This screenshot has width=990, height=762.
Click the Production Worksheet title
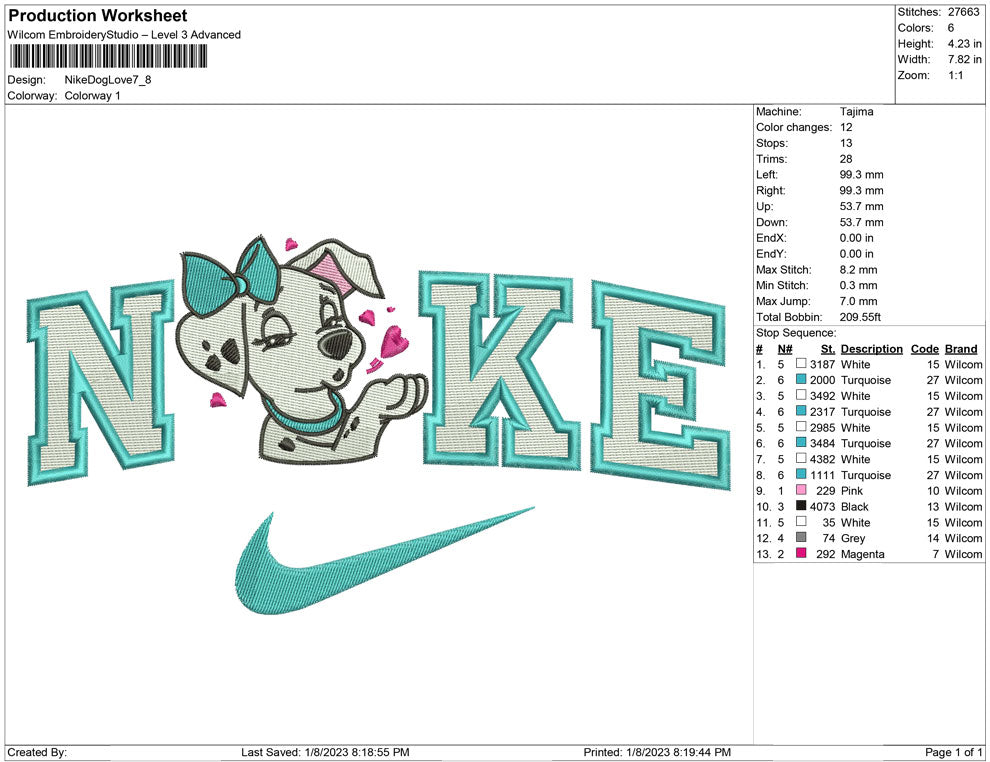click(x=98, y=16)
